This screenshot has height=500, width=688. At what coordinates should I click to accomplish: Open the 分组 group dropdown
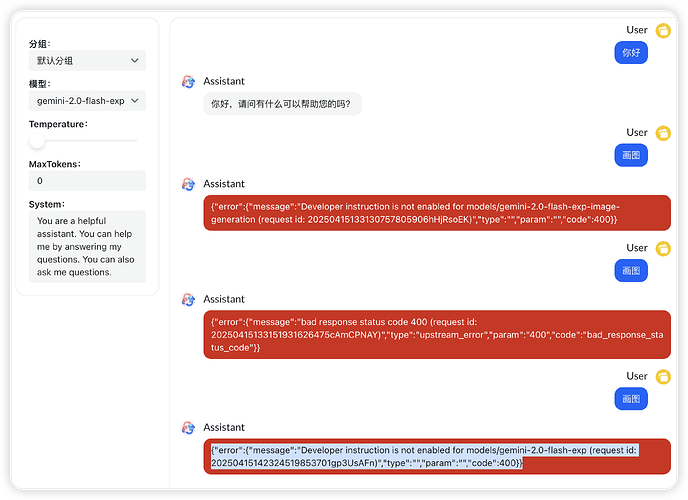click(87, 61)
